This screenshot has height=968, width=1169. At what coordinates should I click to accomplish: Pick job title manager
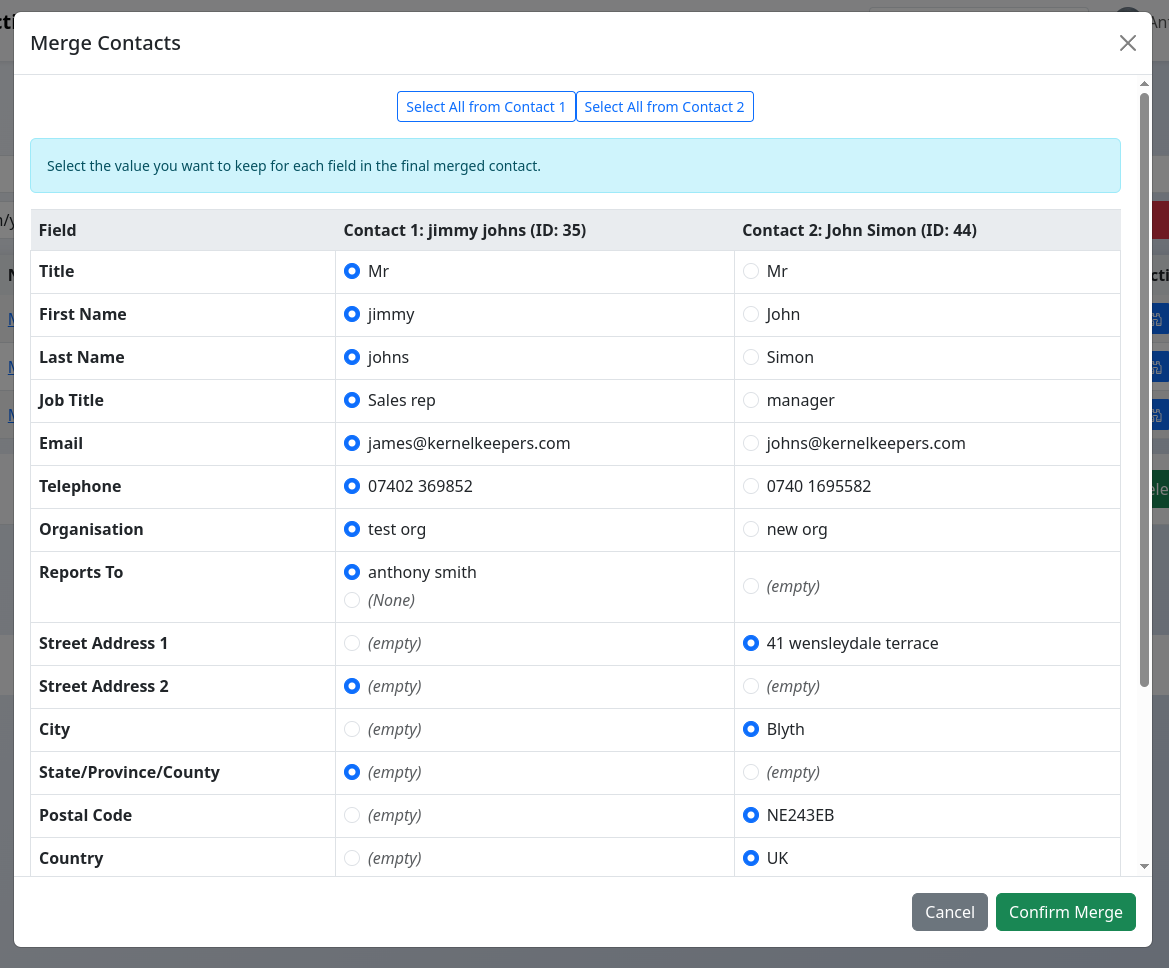click(x=751, y=400)
